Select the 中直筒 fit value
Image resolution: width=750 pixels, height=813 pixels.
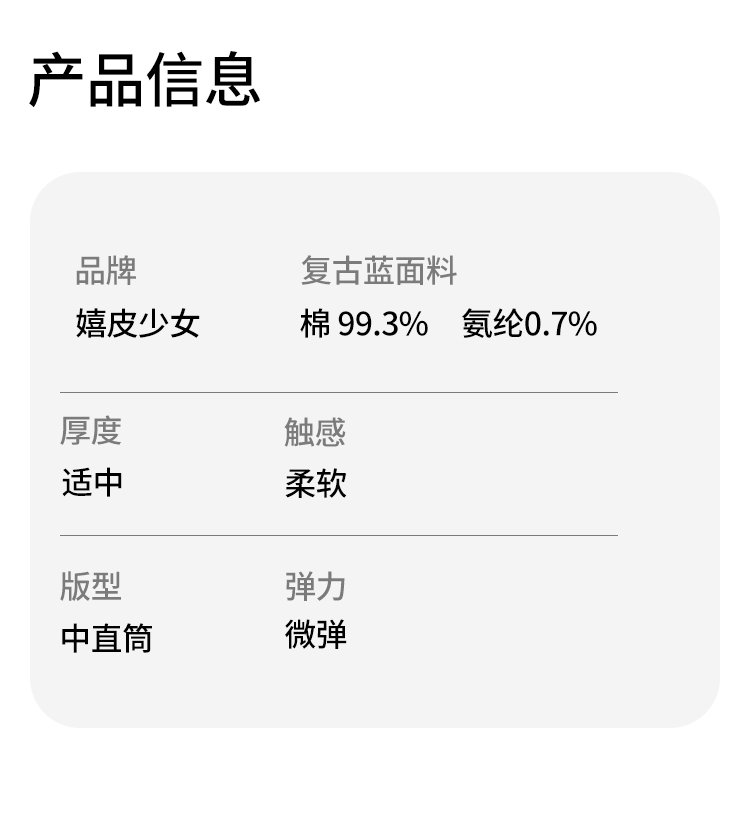click(x=107, y=638)
